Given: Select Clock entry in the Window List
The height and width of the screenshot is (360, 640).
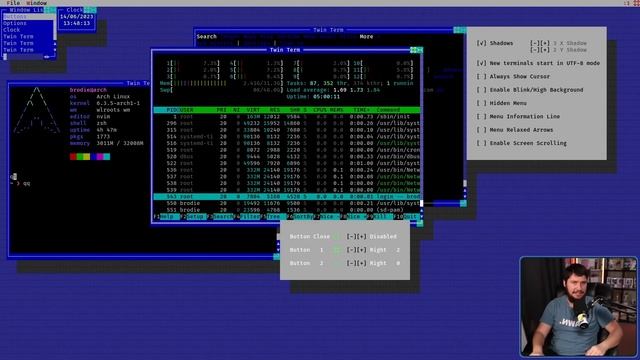Looking at the screenshot, I should click(x=11, y=30).
